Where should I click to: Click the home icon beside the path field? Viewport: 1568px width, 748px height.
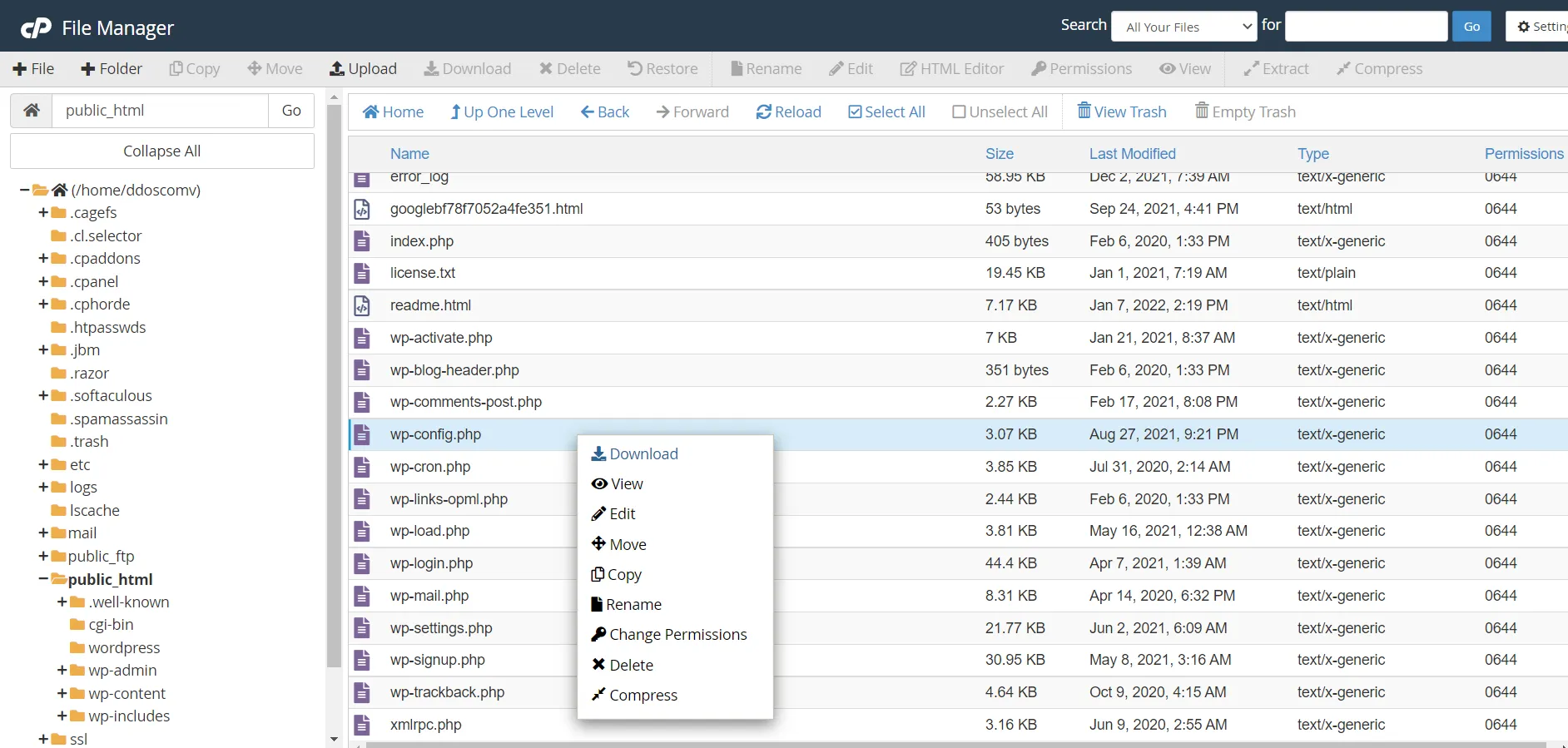point(32,110)
